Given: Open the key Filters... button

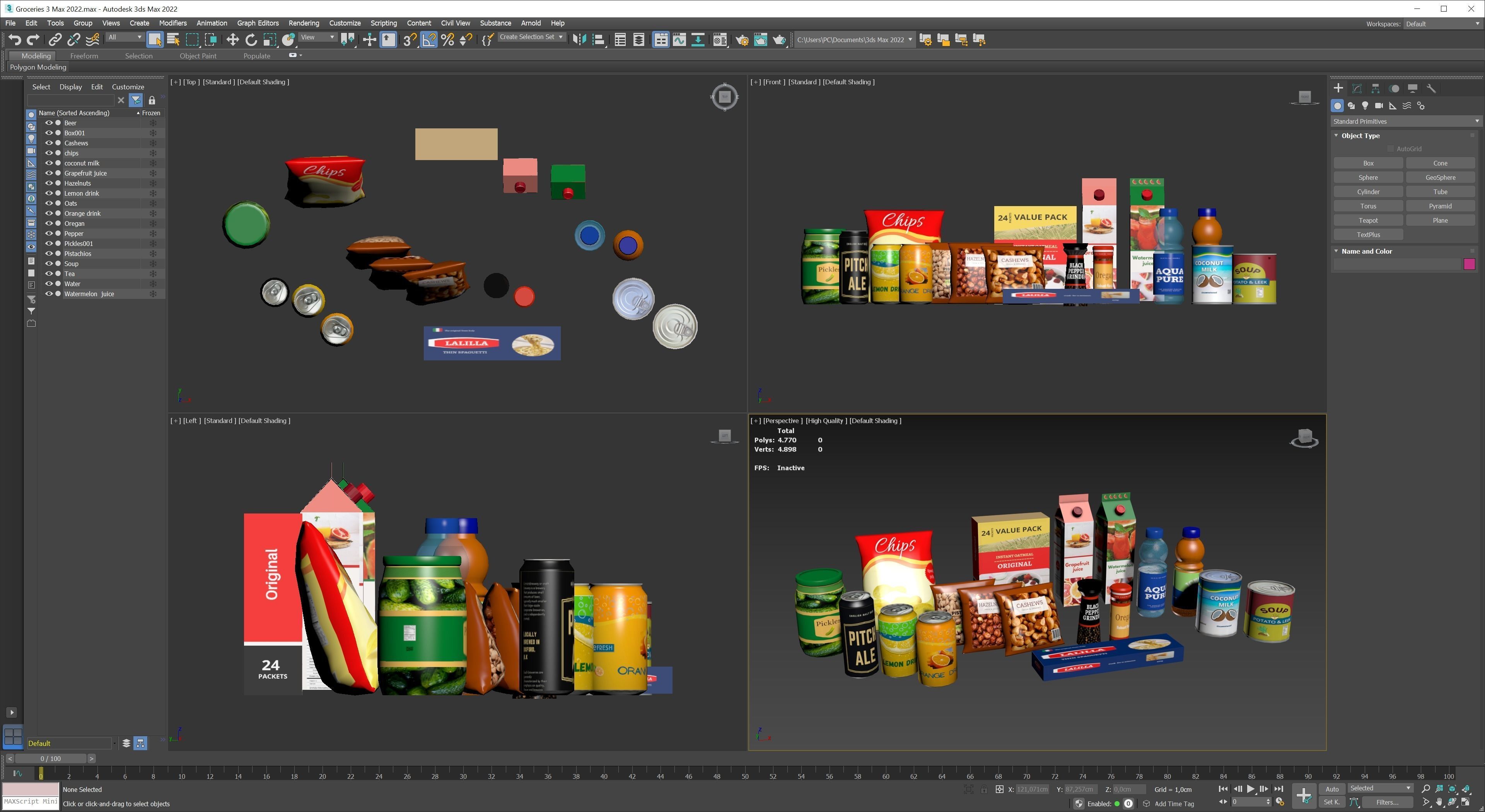Looking at the screenshot, I should click(1387, 802).
